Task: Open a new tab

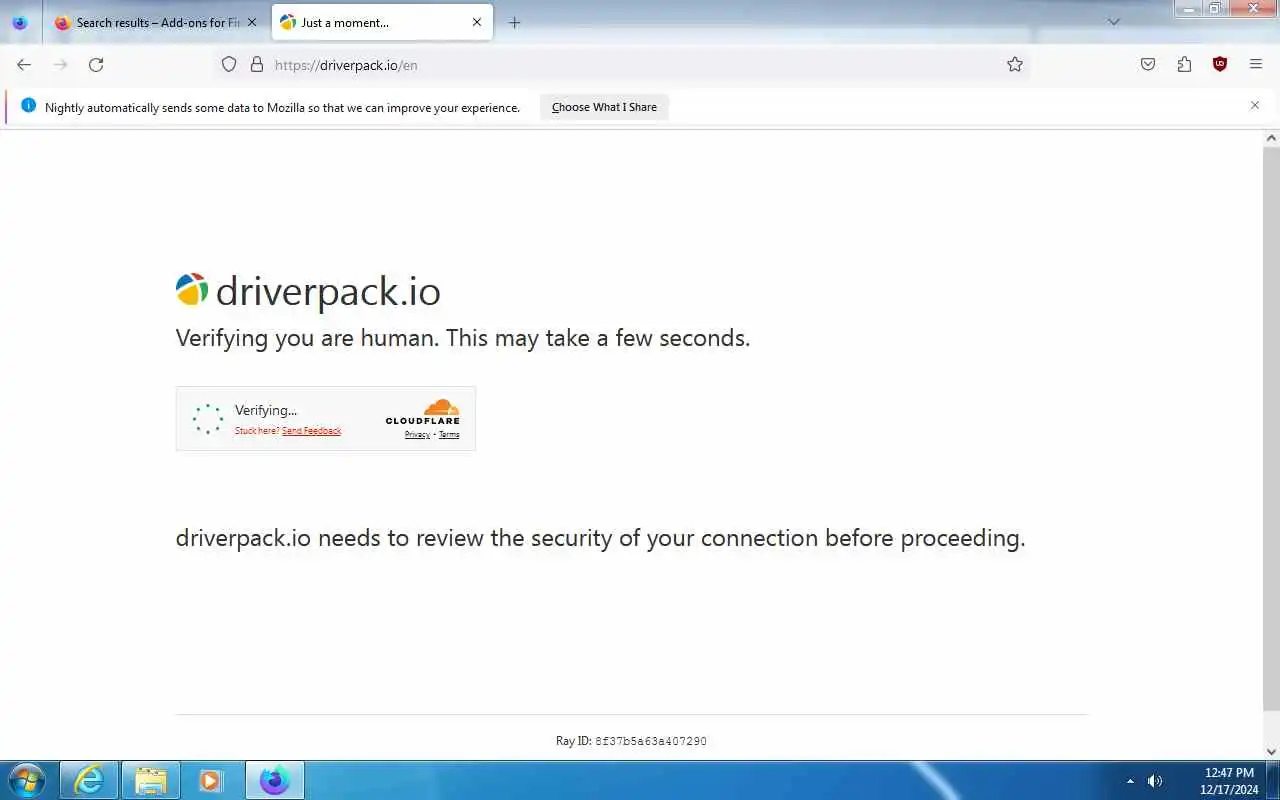Action: [x=514, y=22]
